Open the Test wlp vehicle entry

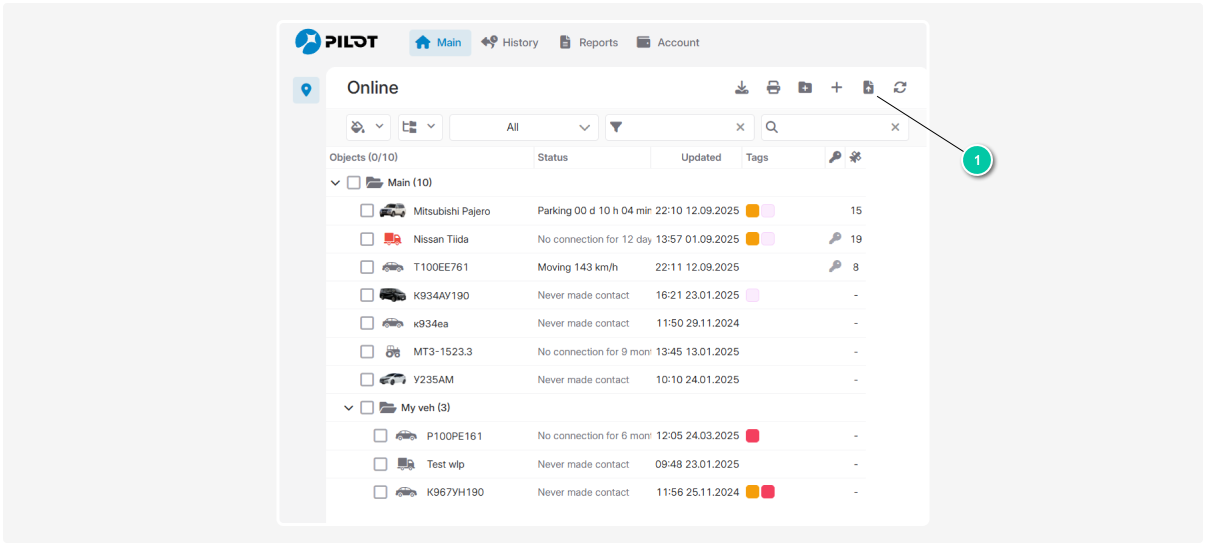click(x=445, y=464)
